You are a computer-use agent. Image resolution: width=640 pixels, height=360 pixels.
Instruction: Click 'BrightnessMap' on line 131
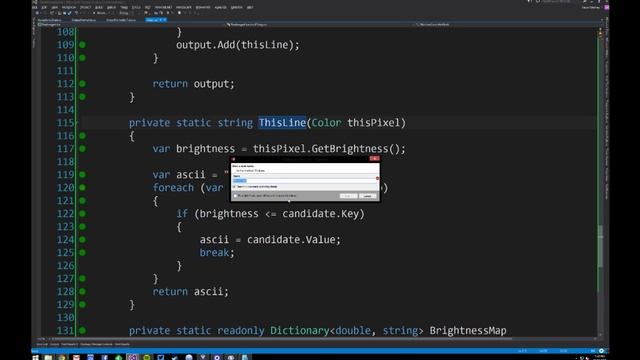(x=468, y=331)
